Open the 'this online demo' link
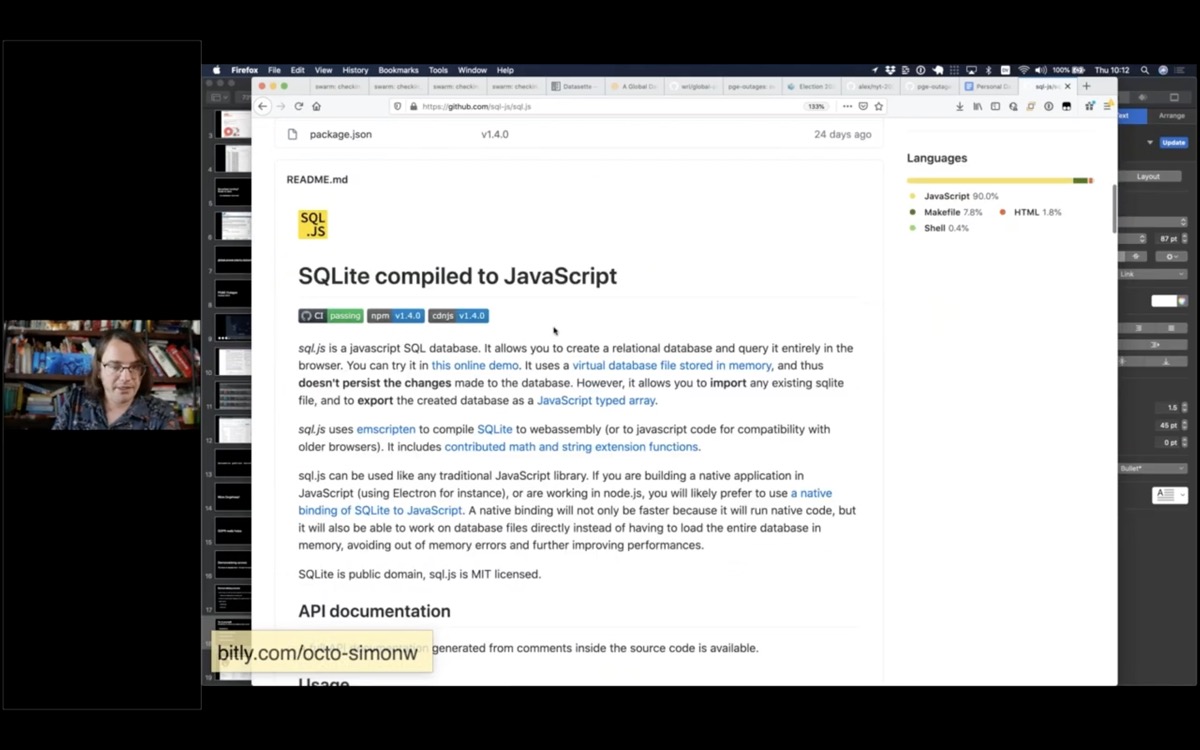This screenshot has width=1200, height=750. 475,365
